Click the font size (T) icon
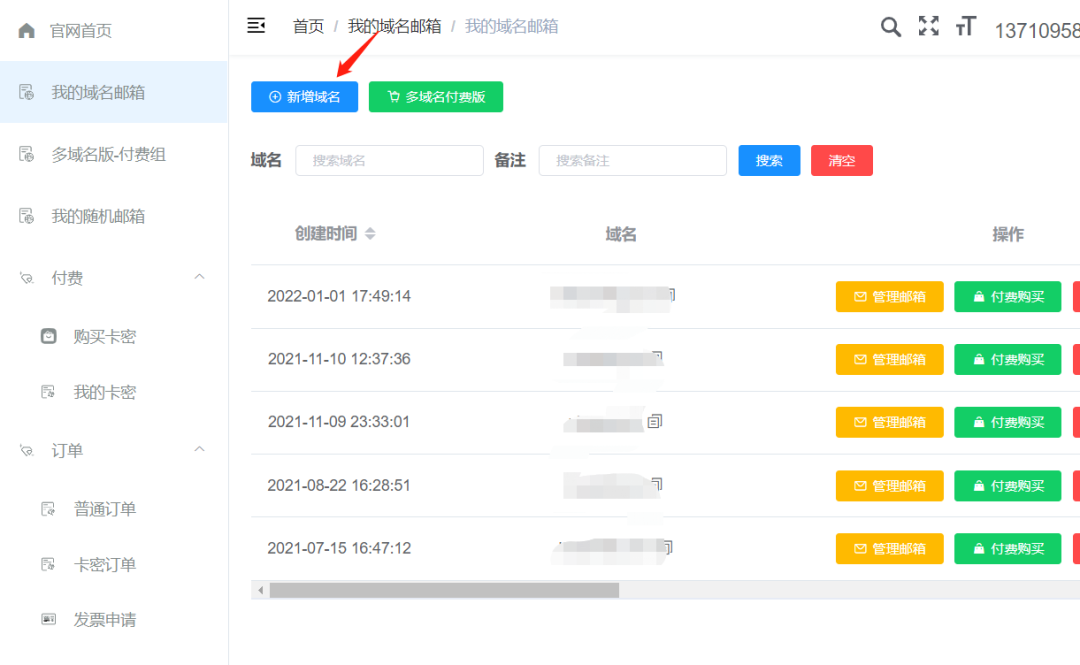The height and width of the screenshot is (665, 1080). pos(965,27)
